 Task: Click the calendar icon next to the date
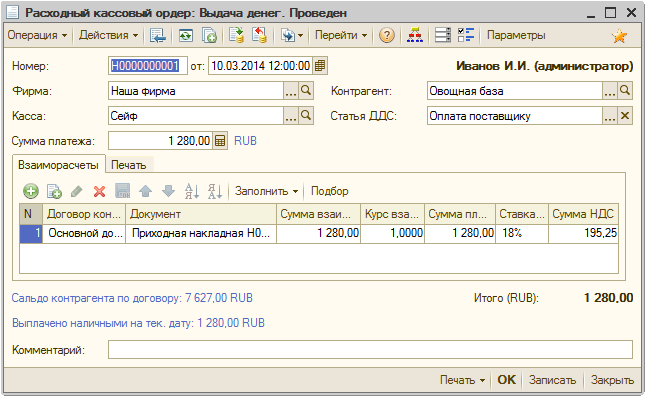[x=320, y=66]
